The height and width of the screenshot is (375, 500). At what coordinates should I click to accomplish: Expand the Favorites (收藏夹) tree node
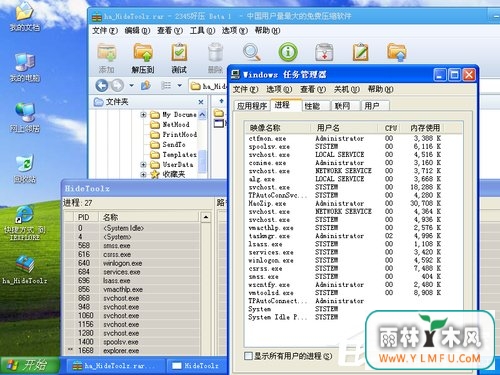[143, 174]
